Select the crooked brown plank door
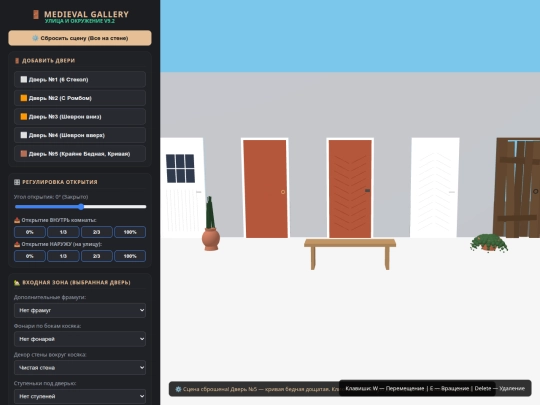540x405 pixels. (517, 188)
